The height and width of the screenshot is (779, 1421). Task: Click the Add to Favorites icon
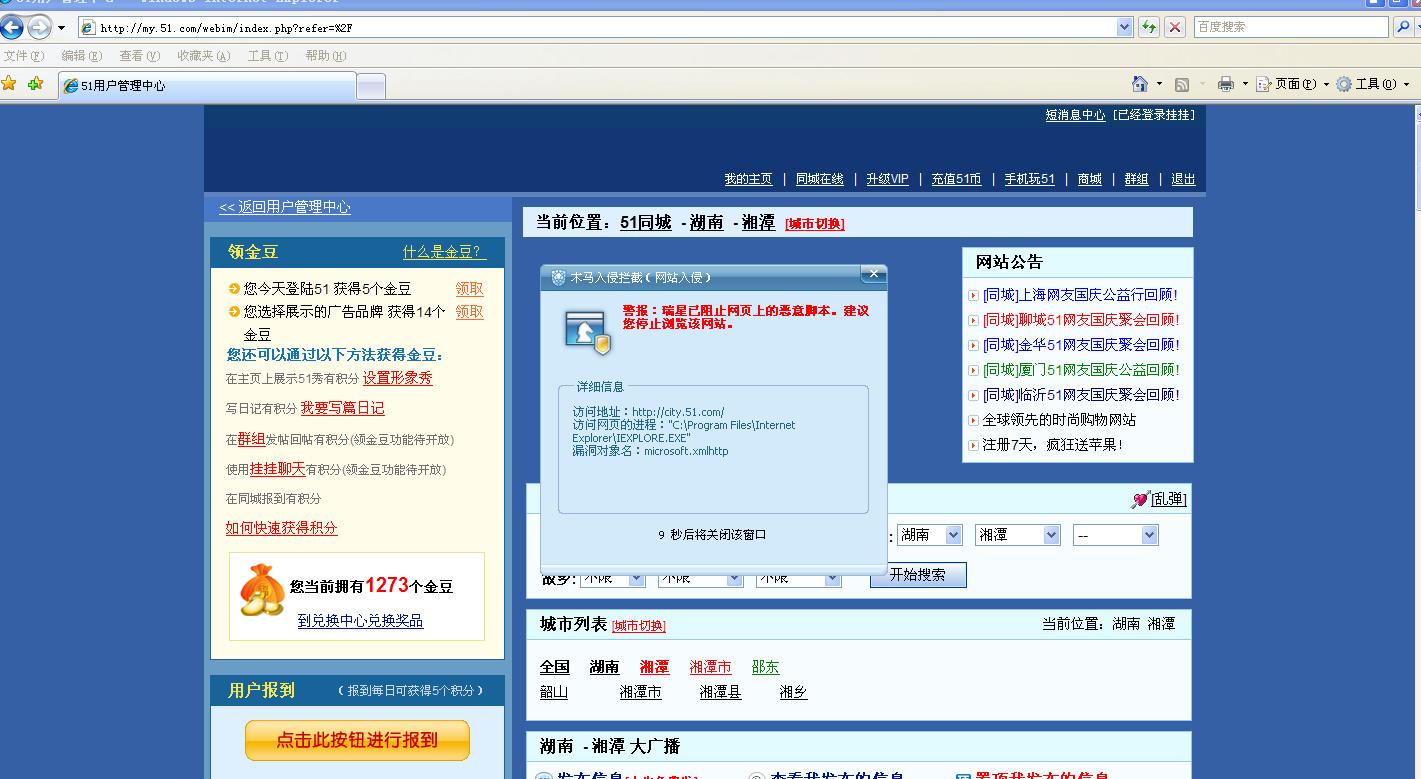[36, 84]
